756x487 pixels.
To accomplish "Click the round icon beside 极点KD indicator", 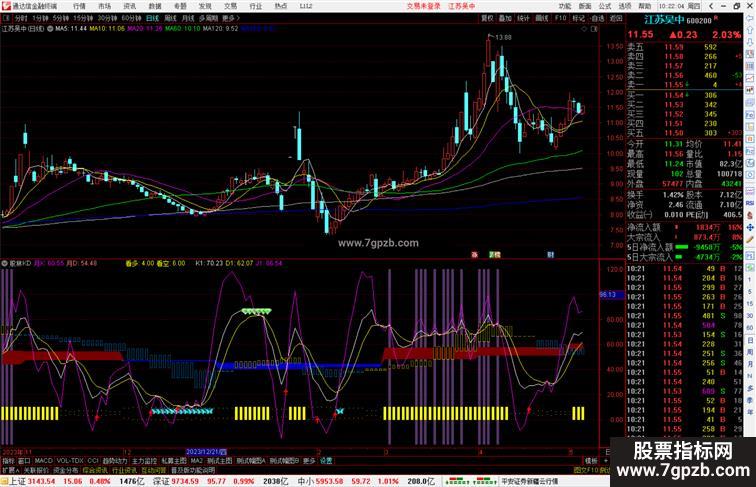I will 4,264.
